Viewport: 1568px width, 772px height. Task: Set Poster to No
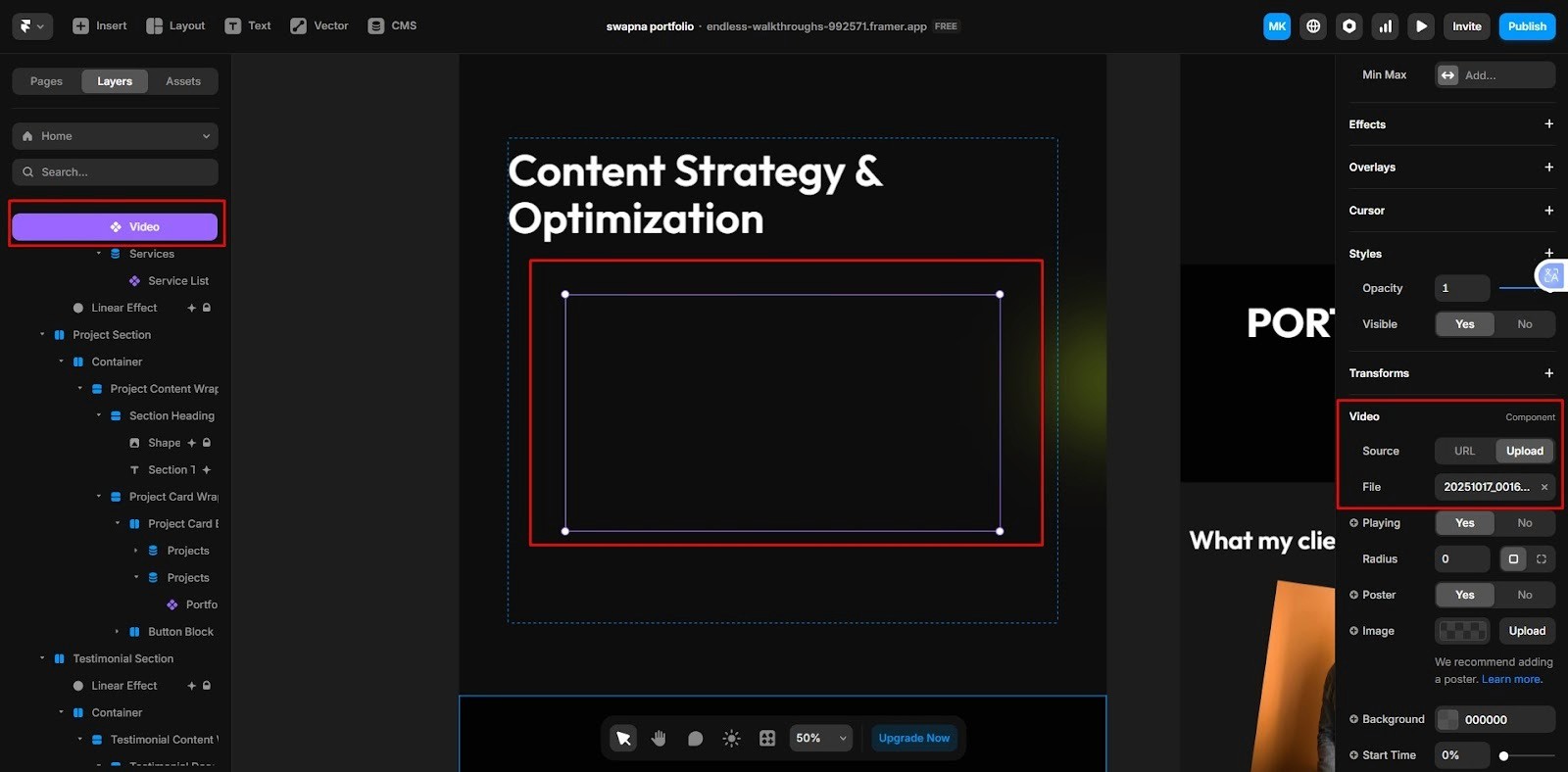click(1525, 595)
